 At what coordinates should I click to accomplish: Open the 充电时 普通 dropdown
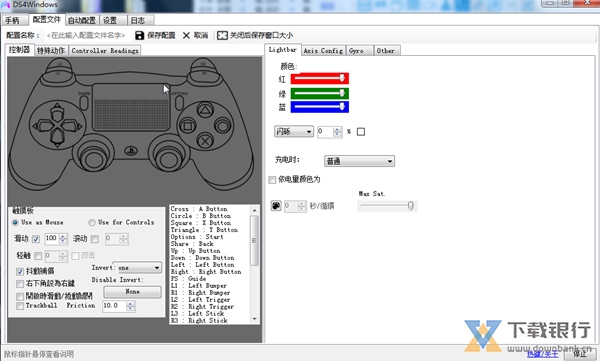[359, 161]
